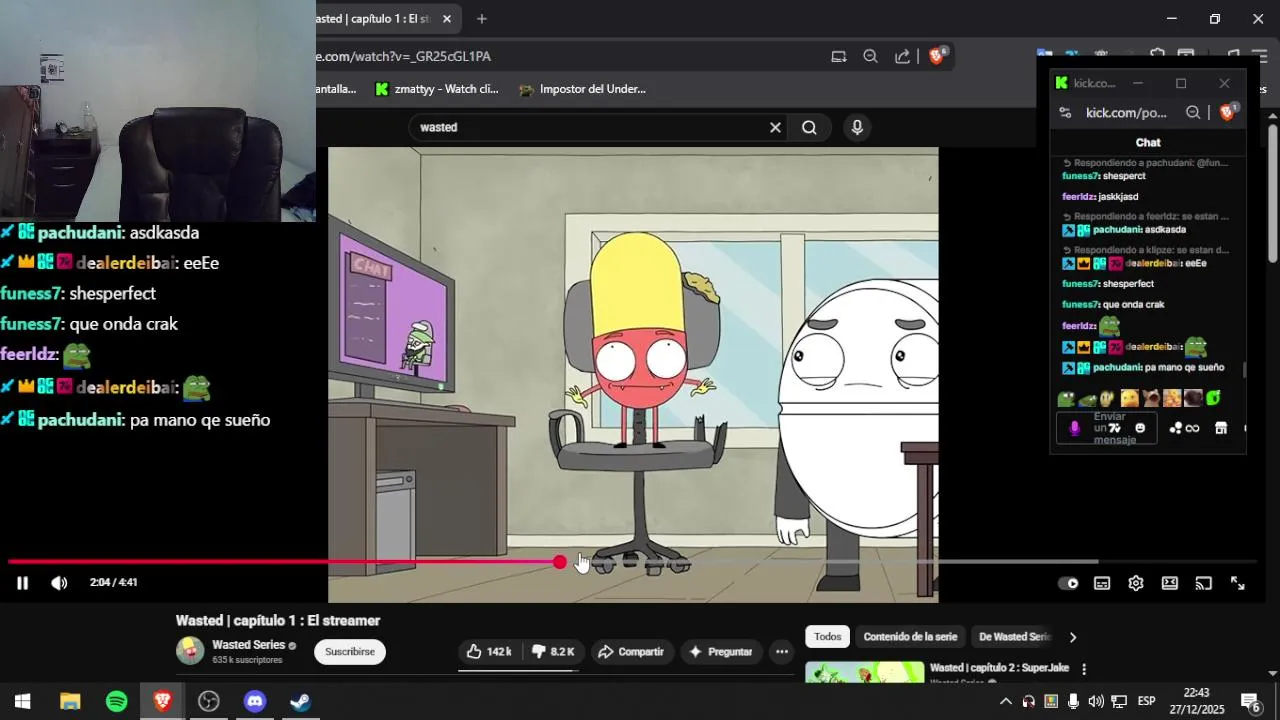Open site settings in Kick popup
Viewport: 1280px width, 720px height.
pyautogui.click(x=1064, y=113)
